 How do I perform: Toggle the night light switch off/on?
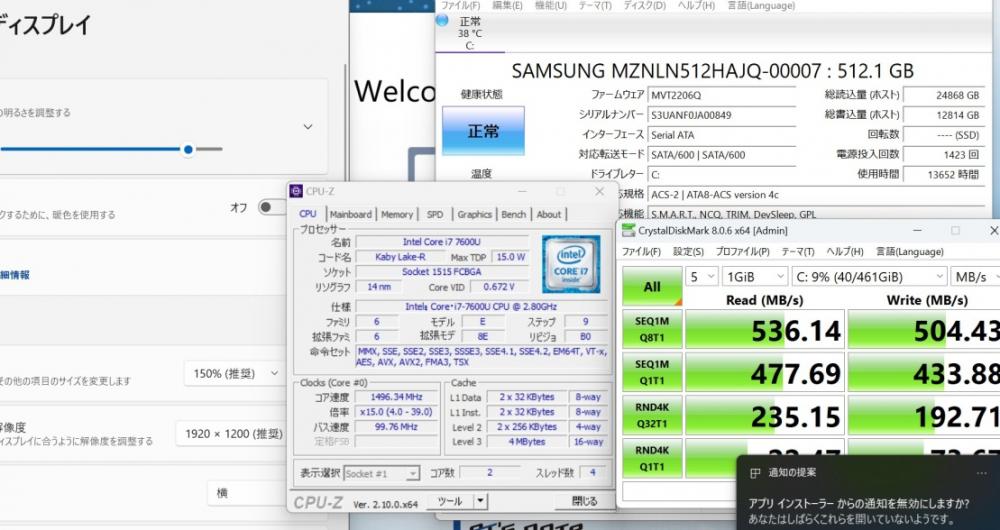tap(272, 207)
